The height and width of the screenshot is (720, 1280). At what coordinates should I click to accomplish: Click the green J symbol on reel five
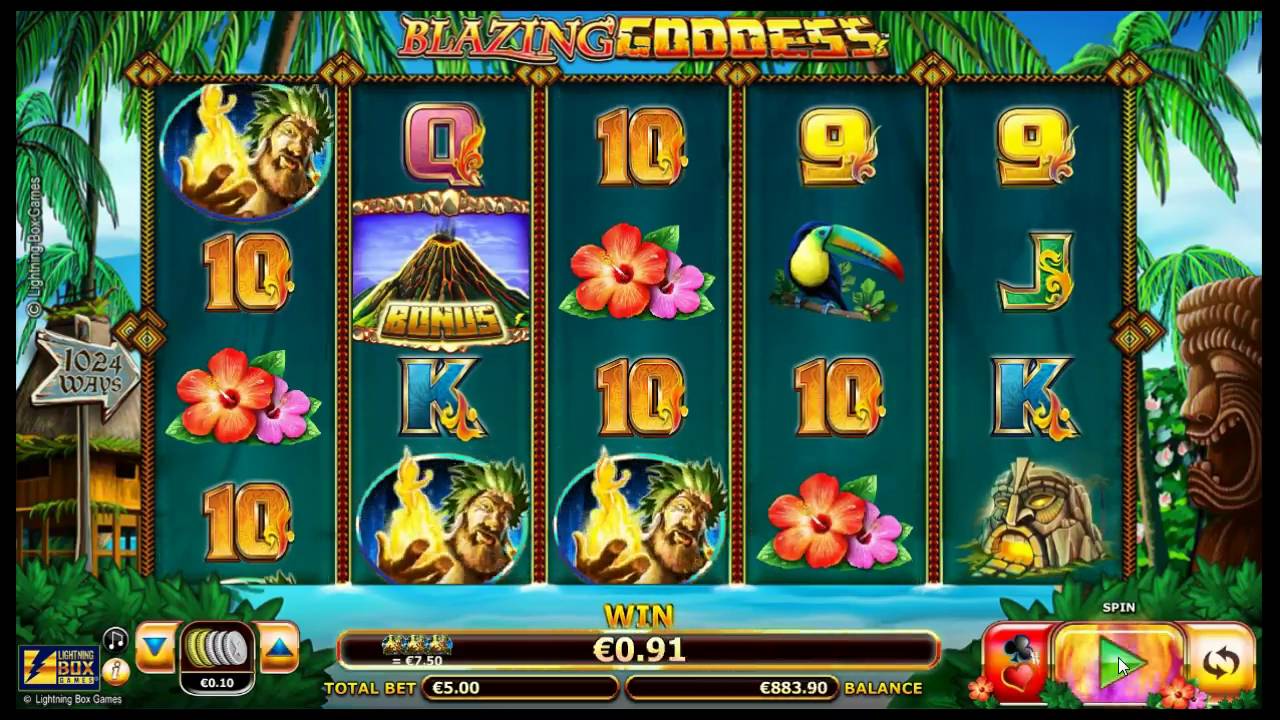1035,271
